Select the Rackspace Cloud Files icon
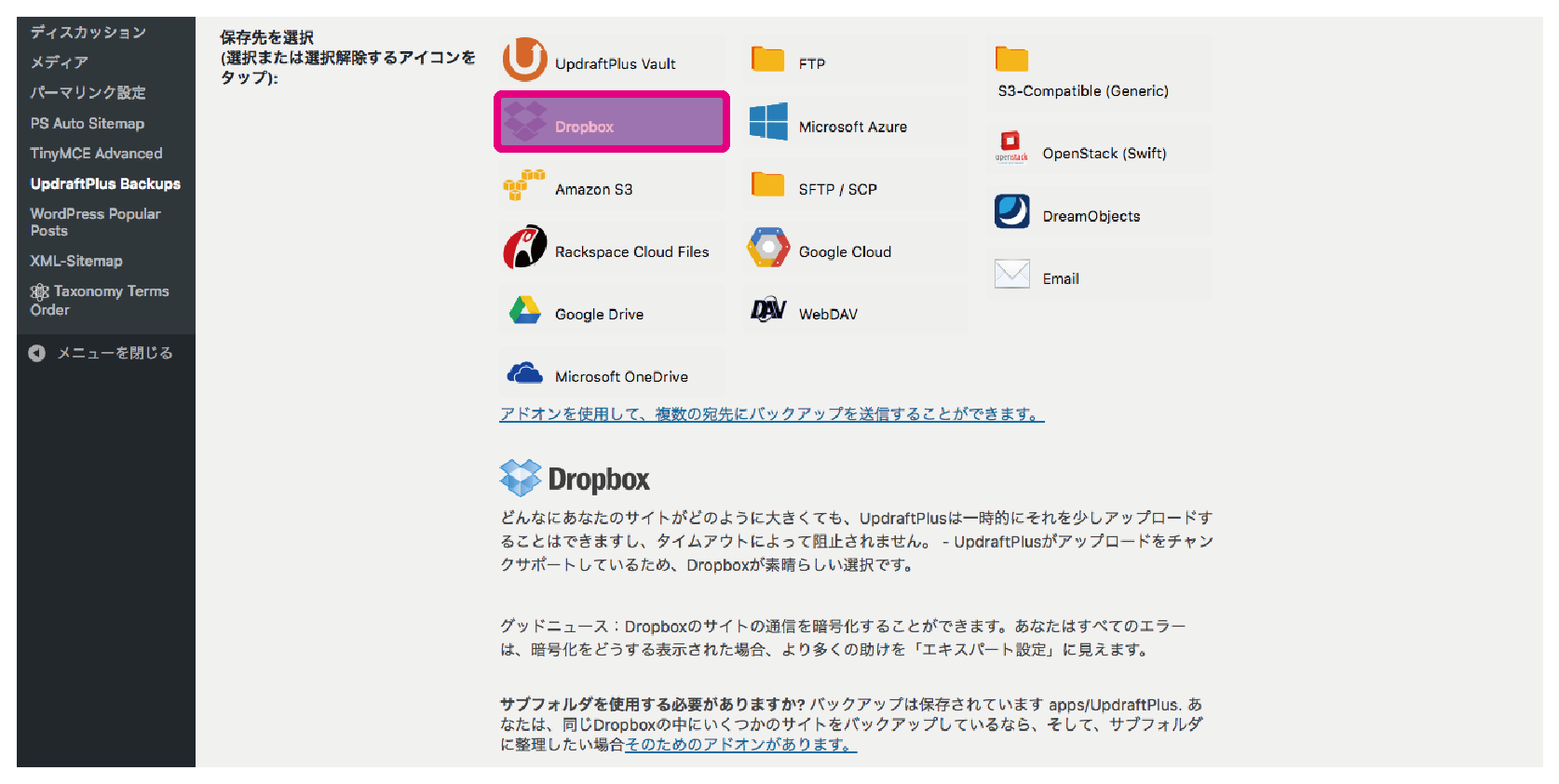Screen dimensions: 1559x784 click(x=524, y=248)
